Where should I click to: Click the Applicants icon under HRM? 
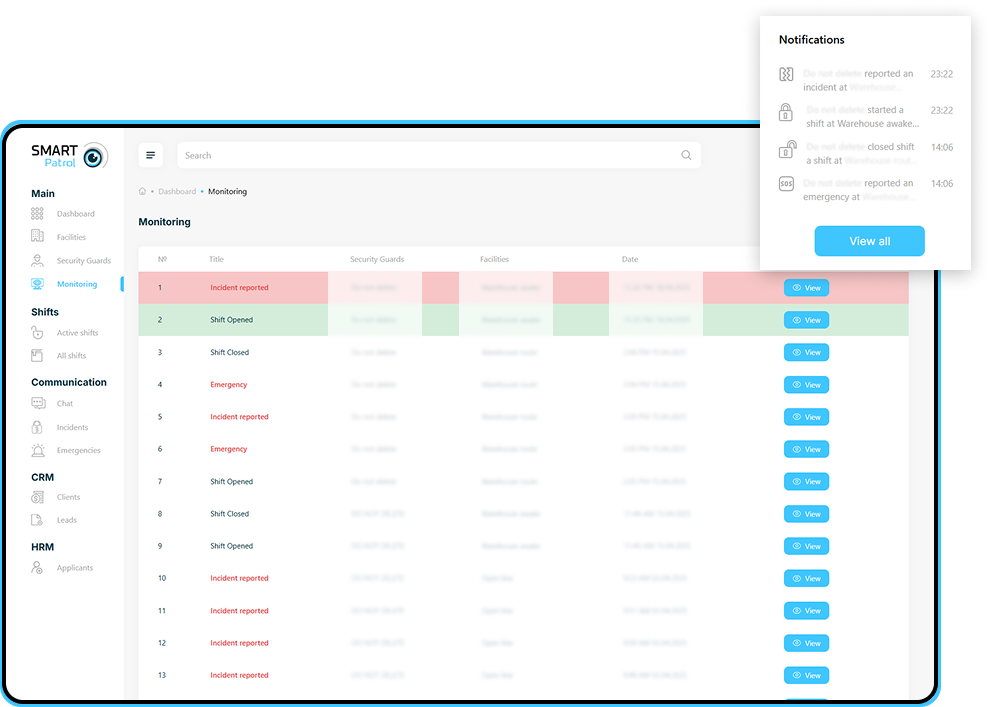point(37,568)
